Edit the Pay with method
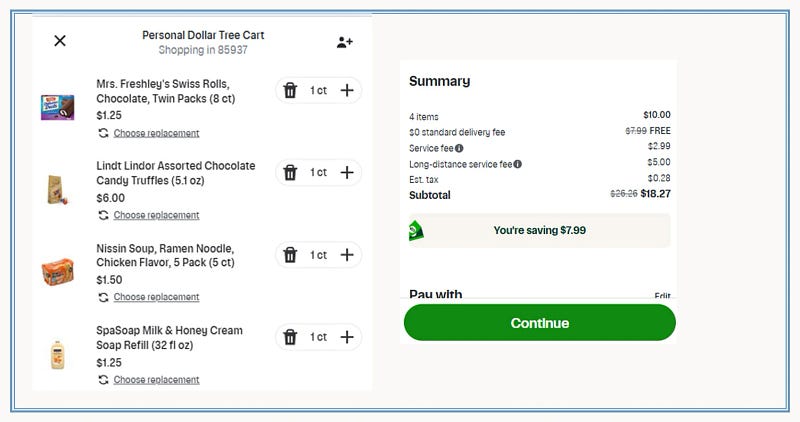The width and height of the screenshot is (800, 422). tap(662, 295)
